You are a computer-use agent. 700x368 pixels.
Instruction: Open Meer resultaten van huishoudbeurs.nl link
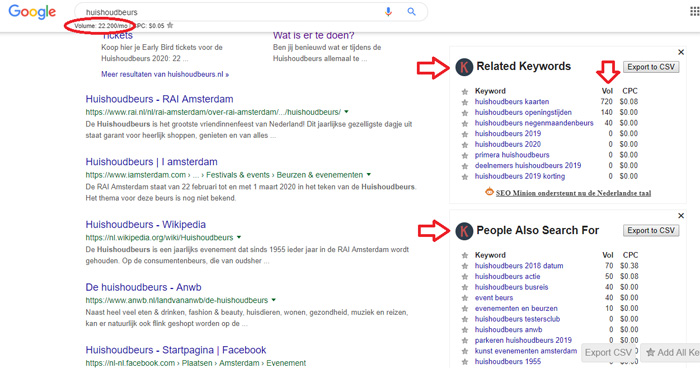[165, 74]
